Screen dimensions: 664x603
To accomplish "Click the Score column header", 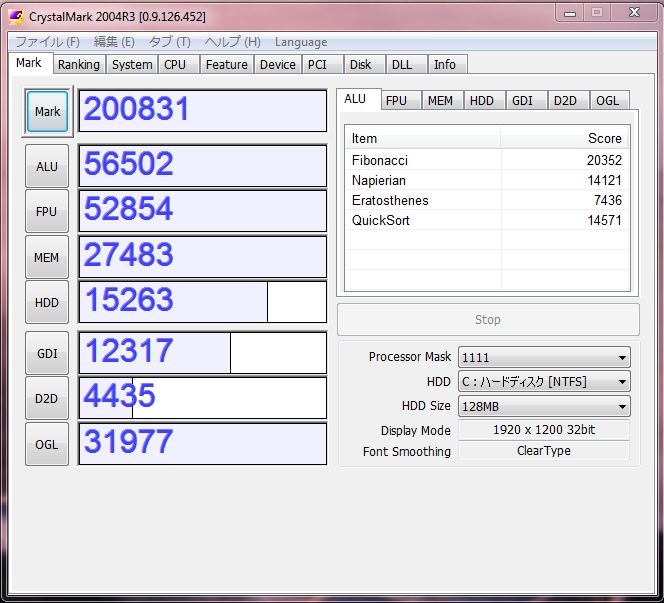I will tap(565, 138).
